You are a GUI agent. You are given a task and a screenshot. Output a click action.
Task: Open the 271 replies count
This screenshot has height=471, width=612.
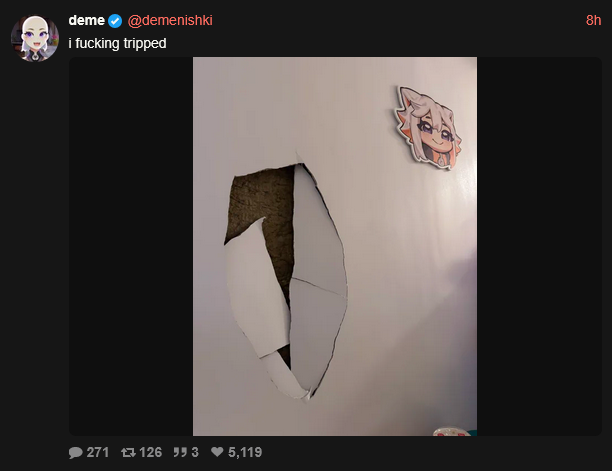click(x=98, y=452)
